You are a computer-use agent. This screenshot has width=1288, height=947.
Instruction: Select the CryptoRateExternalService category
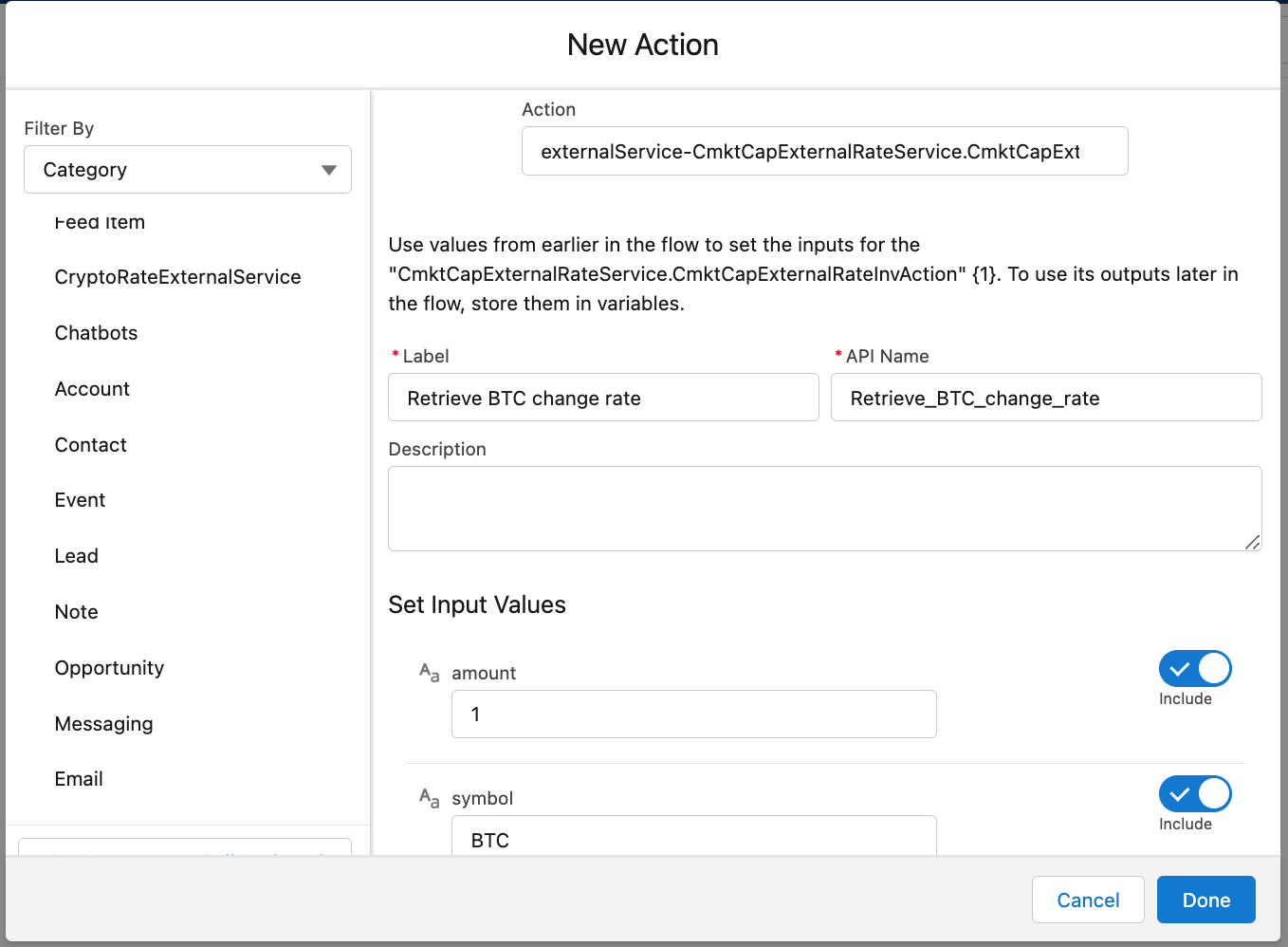coord(177,277)
